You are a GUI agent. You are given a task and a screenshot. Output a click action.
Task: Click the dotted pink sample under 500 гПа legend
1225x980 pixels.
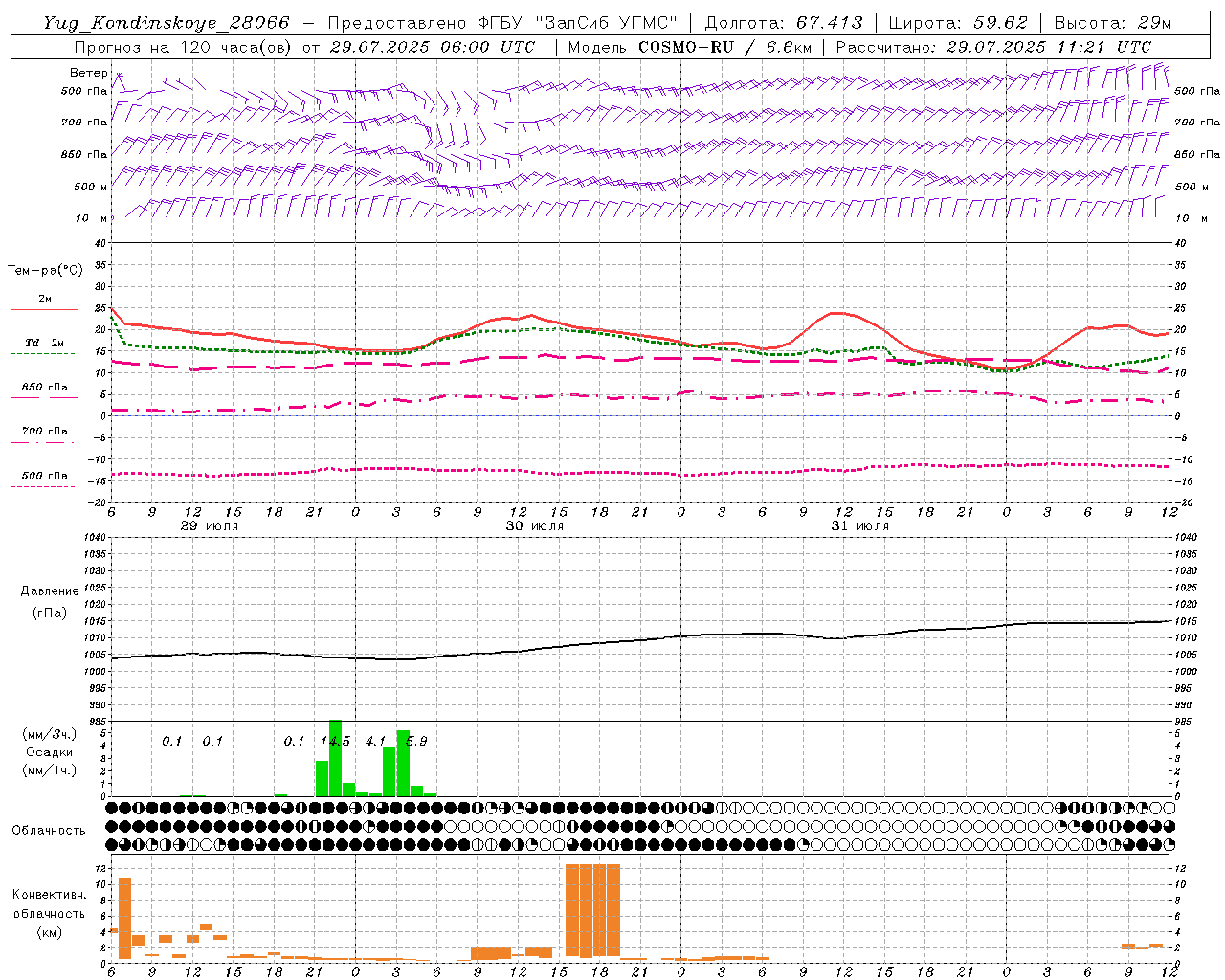point(43,486)
